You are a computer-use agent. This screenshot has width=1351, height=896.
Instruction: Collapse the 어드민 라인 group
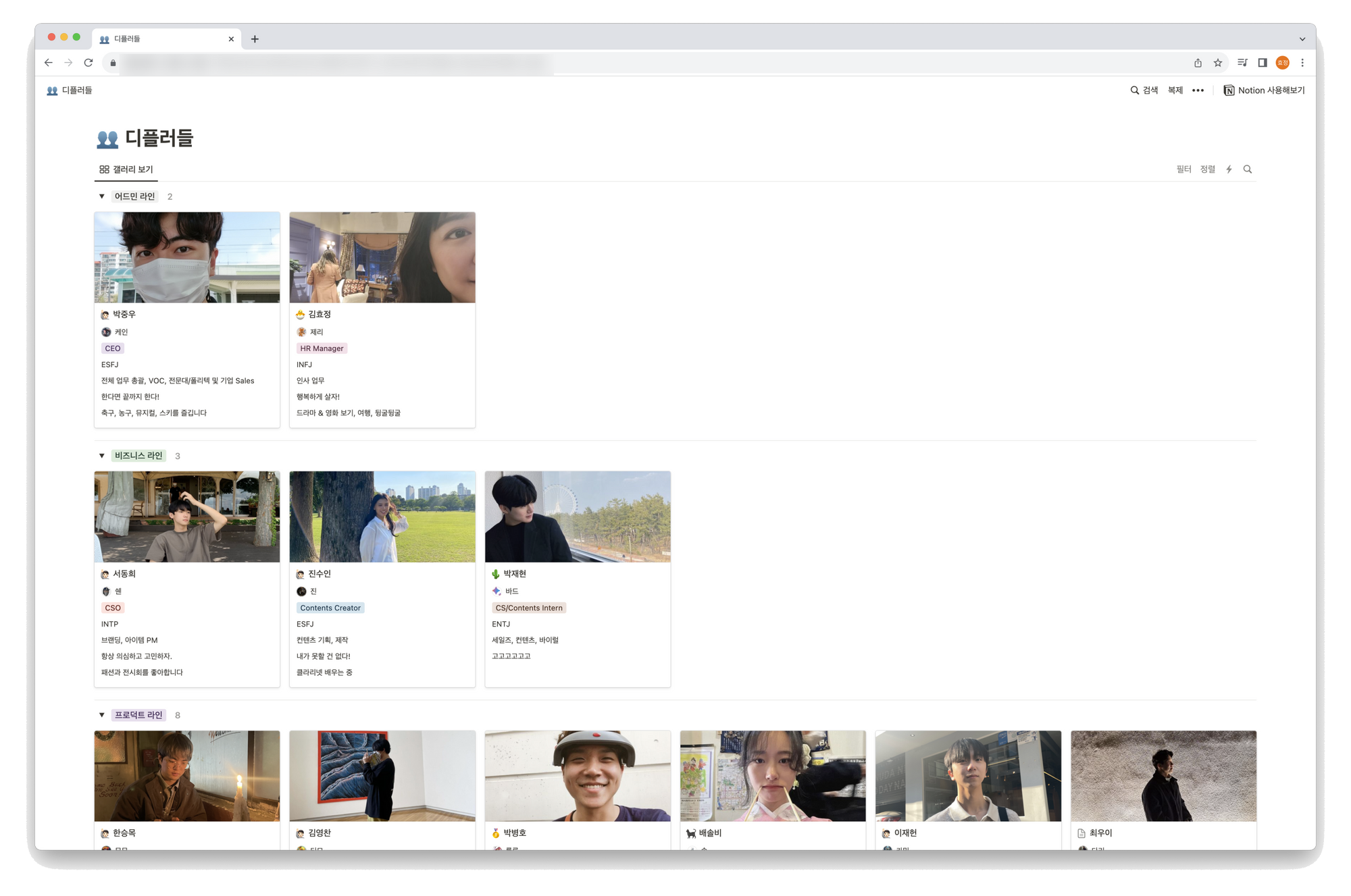tap(102, 196)
